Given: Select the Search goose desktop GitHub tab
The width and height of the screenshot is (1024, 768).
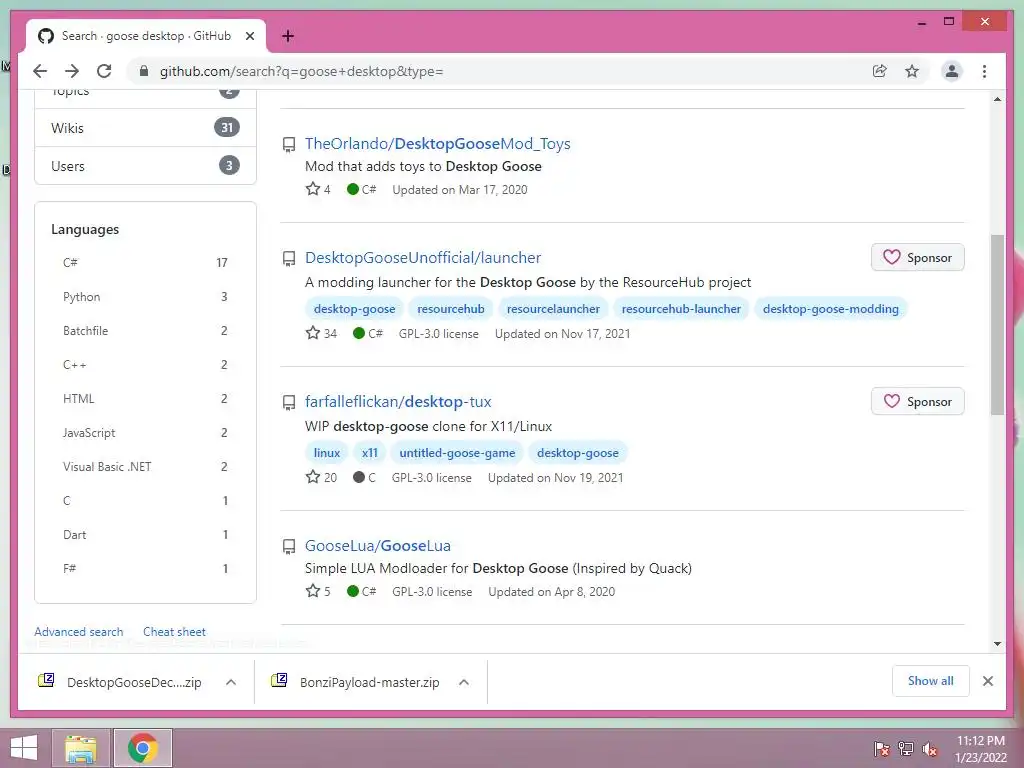Looking at the screenshot, I should tap(146, 36).
